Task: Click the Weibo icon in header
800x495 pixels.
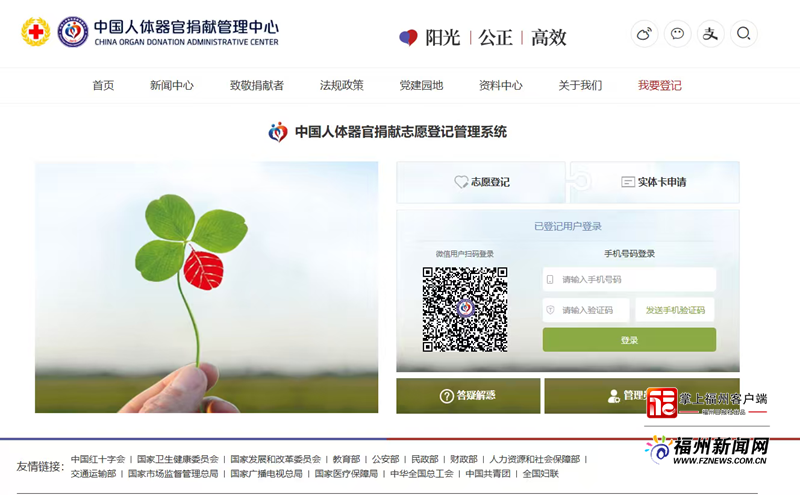Action: tap(645, 34)
